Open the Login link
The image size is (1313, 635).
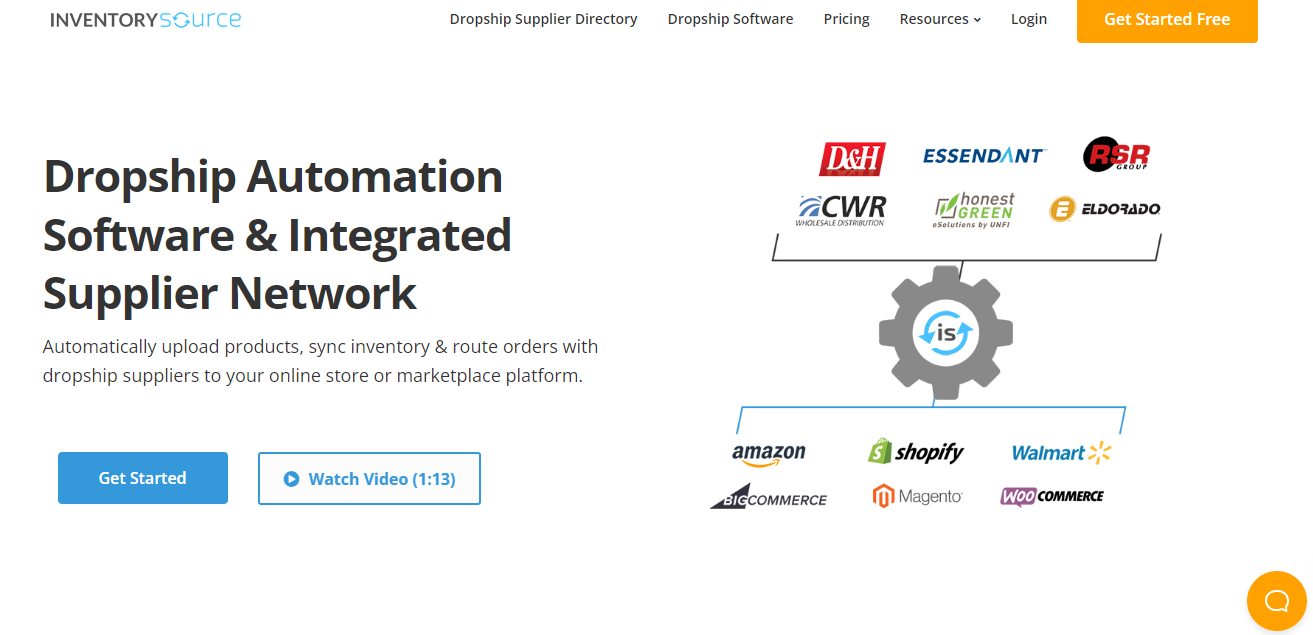point(1029,19)
